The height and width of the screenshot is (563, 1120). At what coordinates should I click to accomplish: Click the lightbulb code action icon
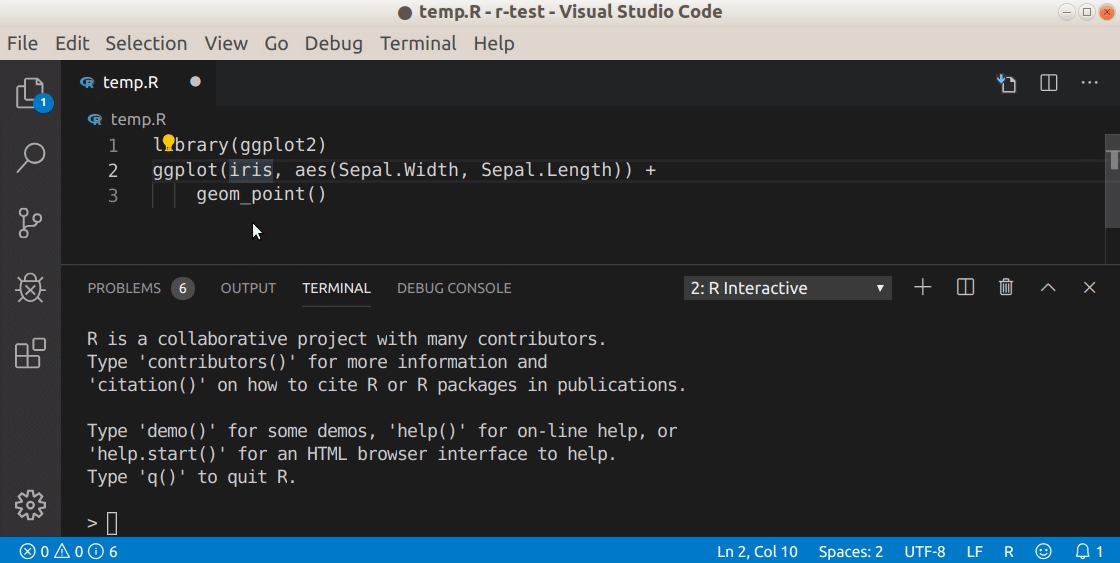coord(169,144)
